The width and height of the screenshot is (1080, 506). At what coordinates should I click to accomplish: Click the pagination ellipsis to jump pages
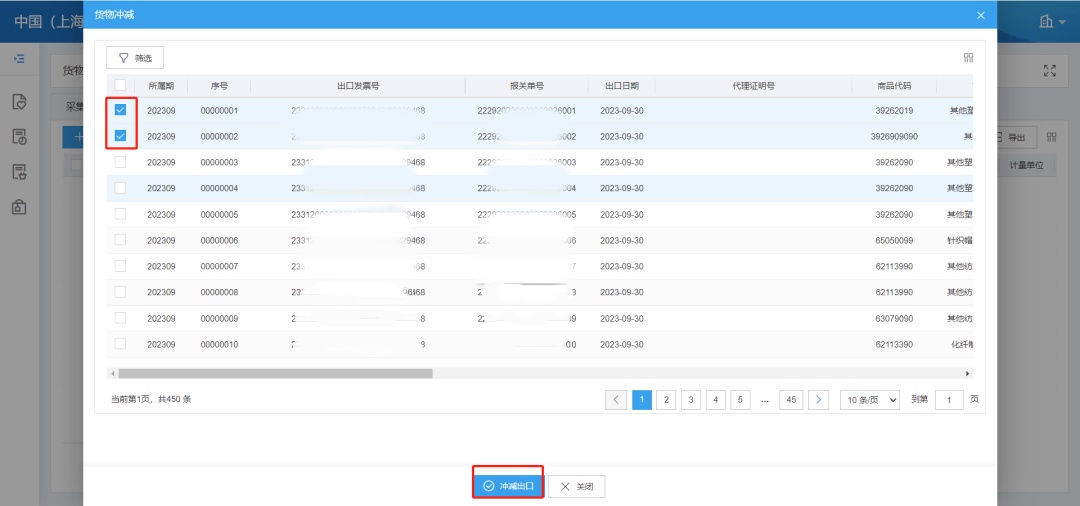tap(764, 399)
